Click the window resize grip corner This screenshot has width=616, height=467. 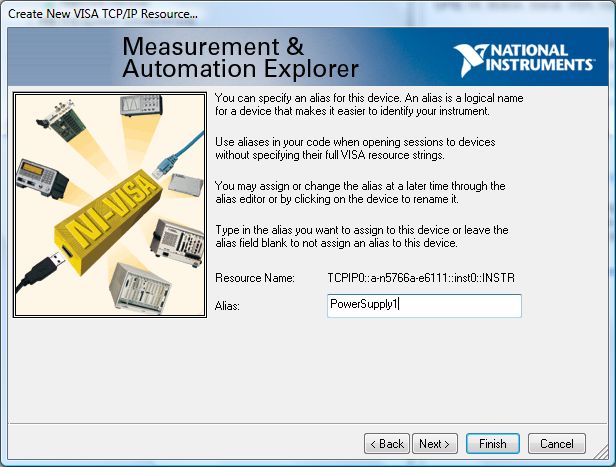pos(601,453)
